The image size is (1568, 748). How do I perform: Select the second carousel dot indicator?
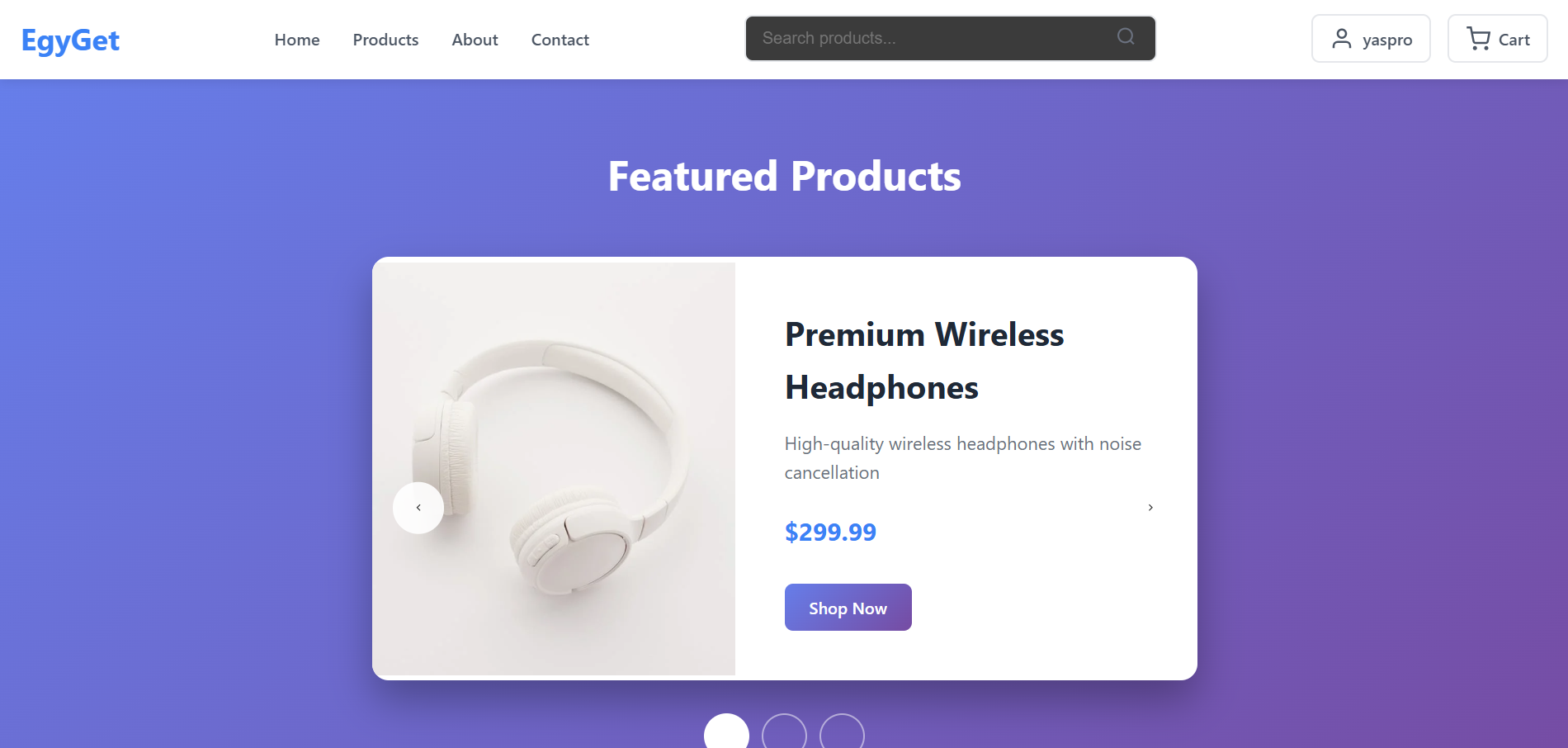coord(784,731)
